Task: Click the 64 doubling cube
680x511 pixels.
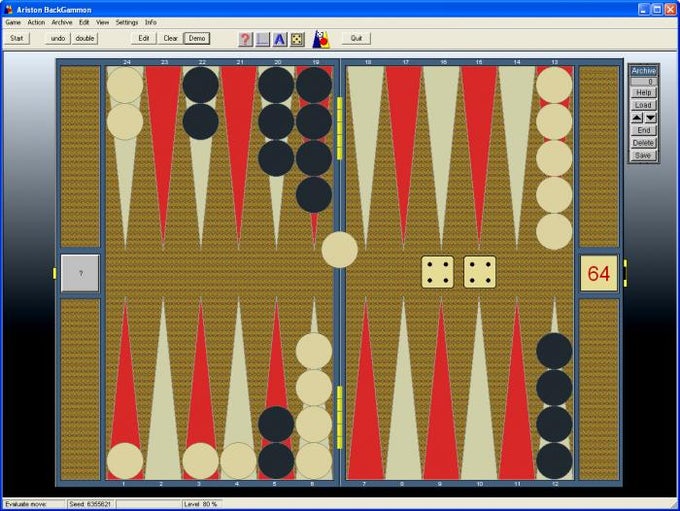Action: (x=599, y=273)
